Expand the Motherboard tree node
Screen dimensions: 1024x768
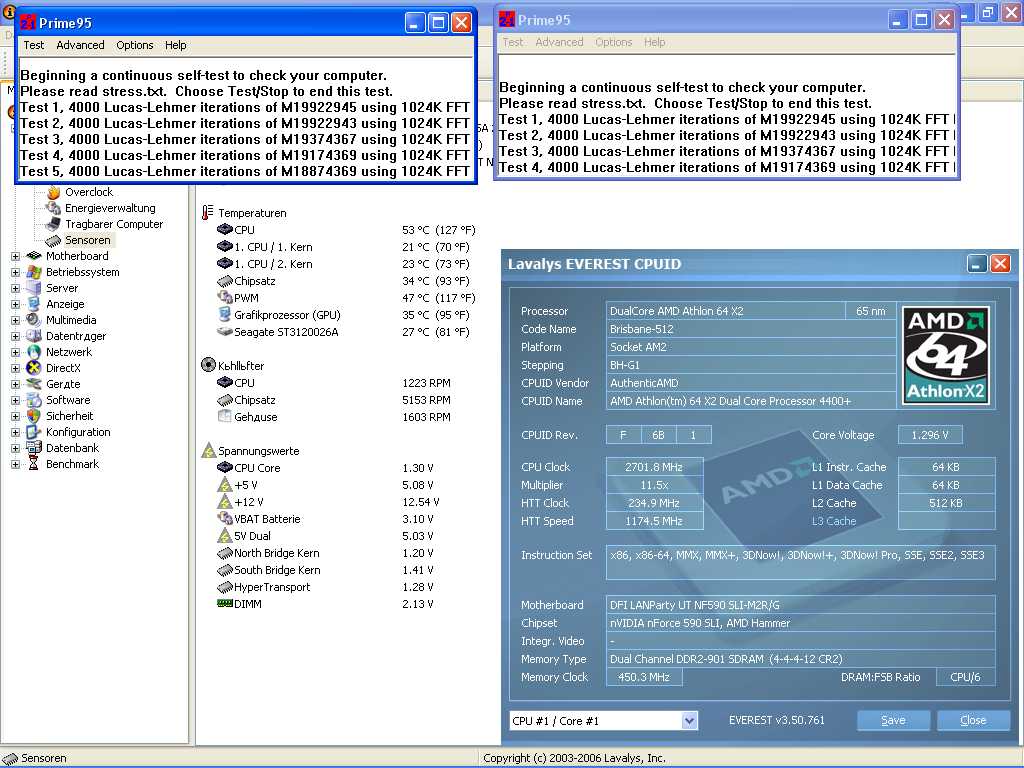(15, 256)
